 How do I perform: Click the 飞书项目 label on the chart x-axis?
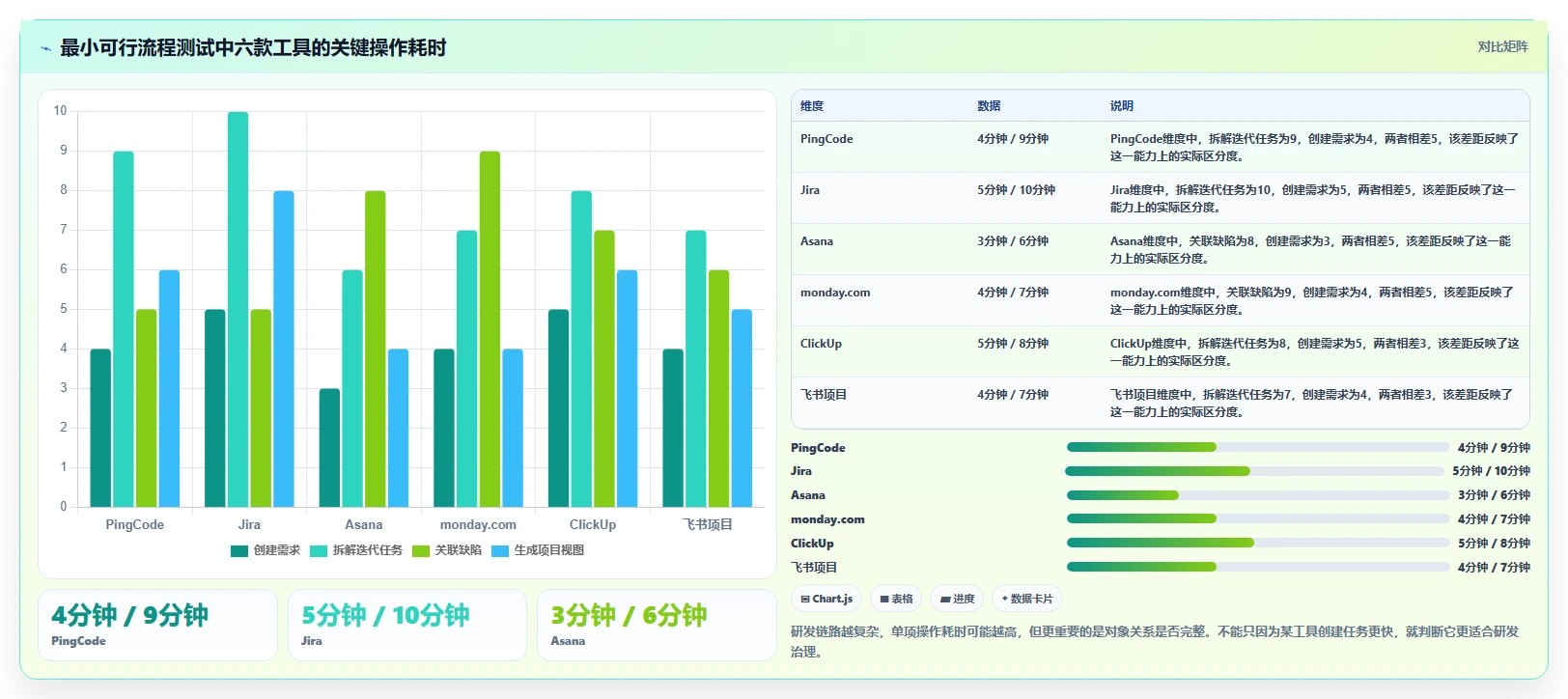coord(707,525)
